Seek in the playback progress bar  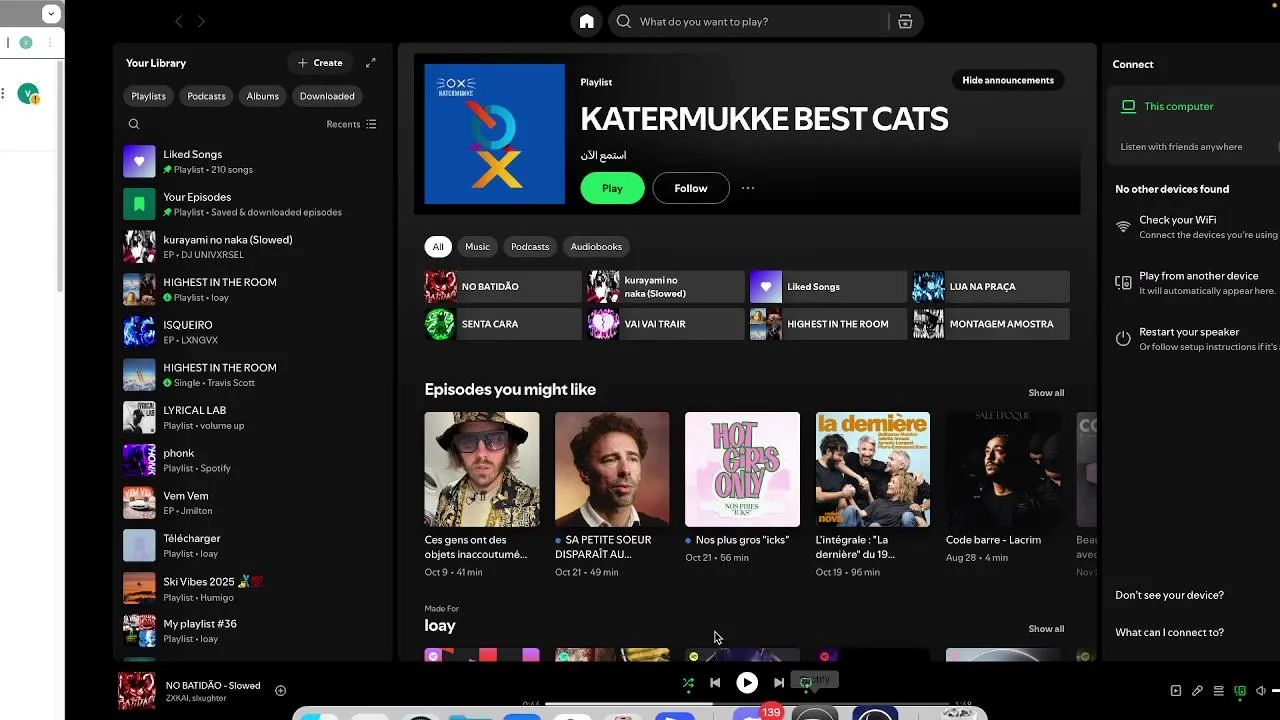(x=747, y=704)
